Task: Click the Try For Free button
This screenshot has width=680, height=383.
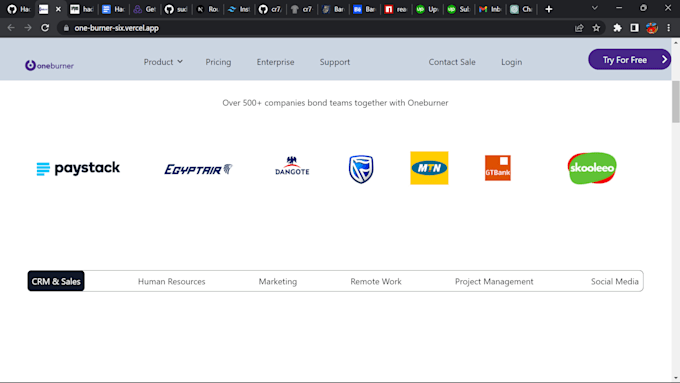Action: click(629, 59)
